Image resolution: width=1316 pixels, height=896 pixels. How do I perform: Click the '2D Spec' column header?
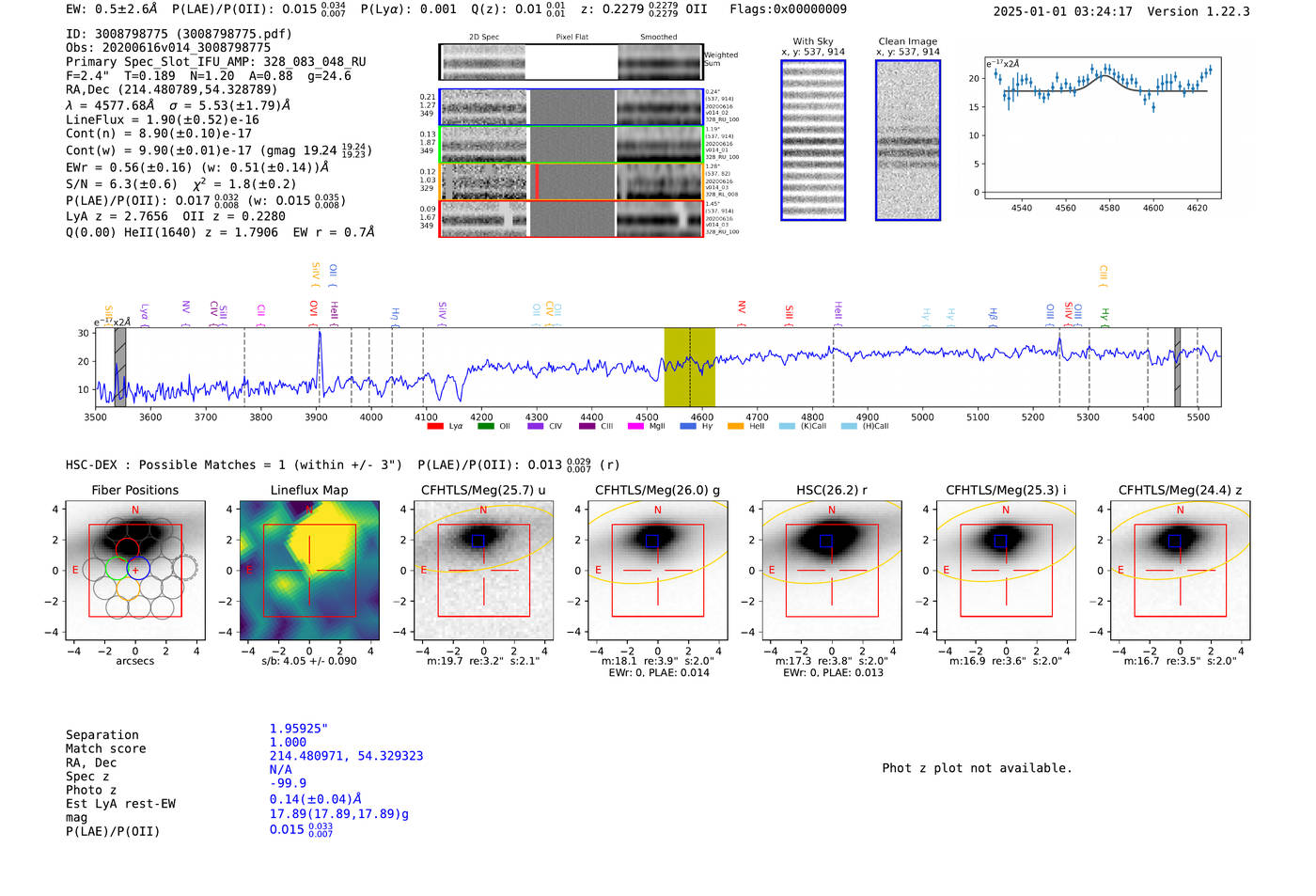tap(484, 38)
